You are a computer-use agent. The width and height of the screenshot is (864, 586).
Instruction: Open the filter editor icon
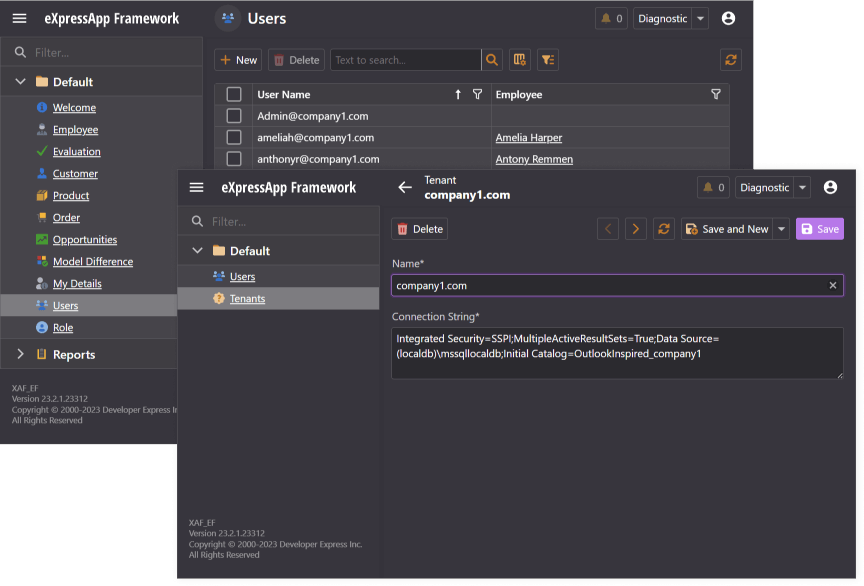(x=548, y=60)
